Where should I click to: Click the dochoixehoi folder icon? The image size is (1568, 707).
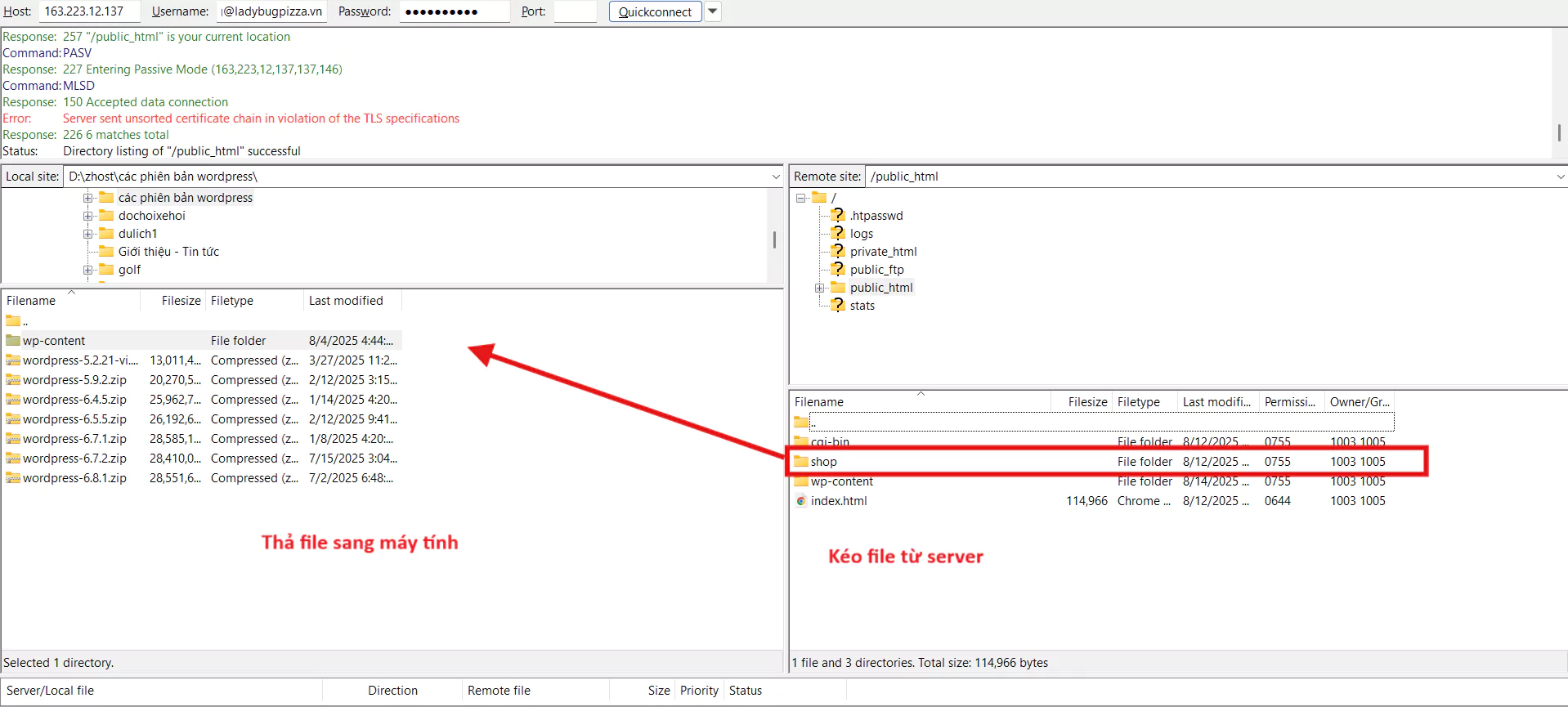pos(106,215)
